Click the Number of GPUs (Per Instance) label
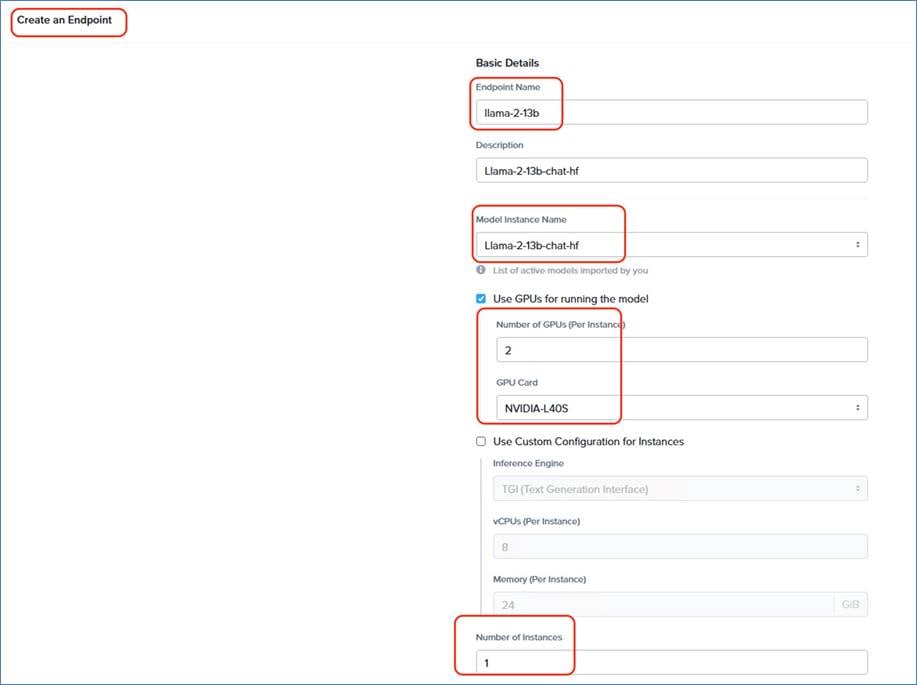917x685 pixels. pos(560,324)
